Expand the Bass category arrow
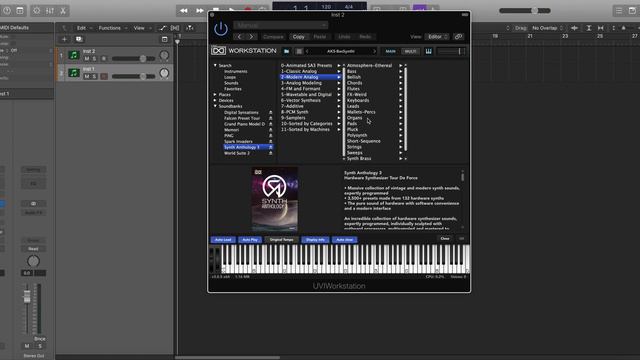640x360 pixels. [x=400, y=71]
